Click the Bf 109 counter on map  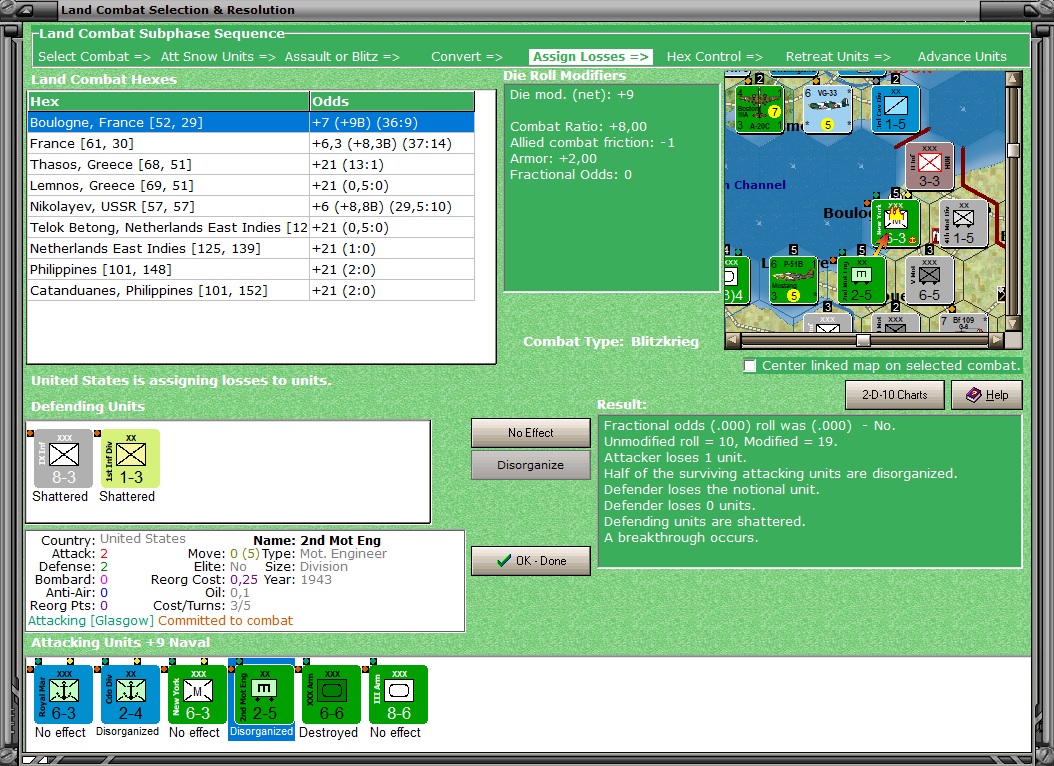click(x=963, y=324)
